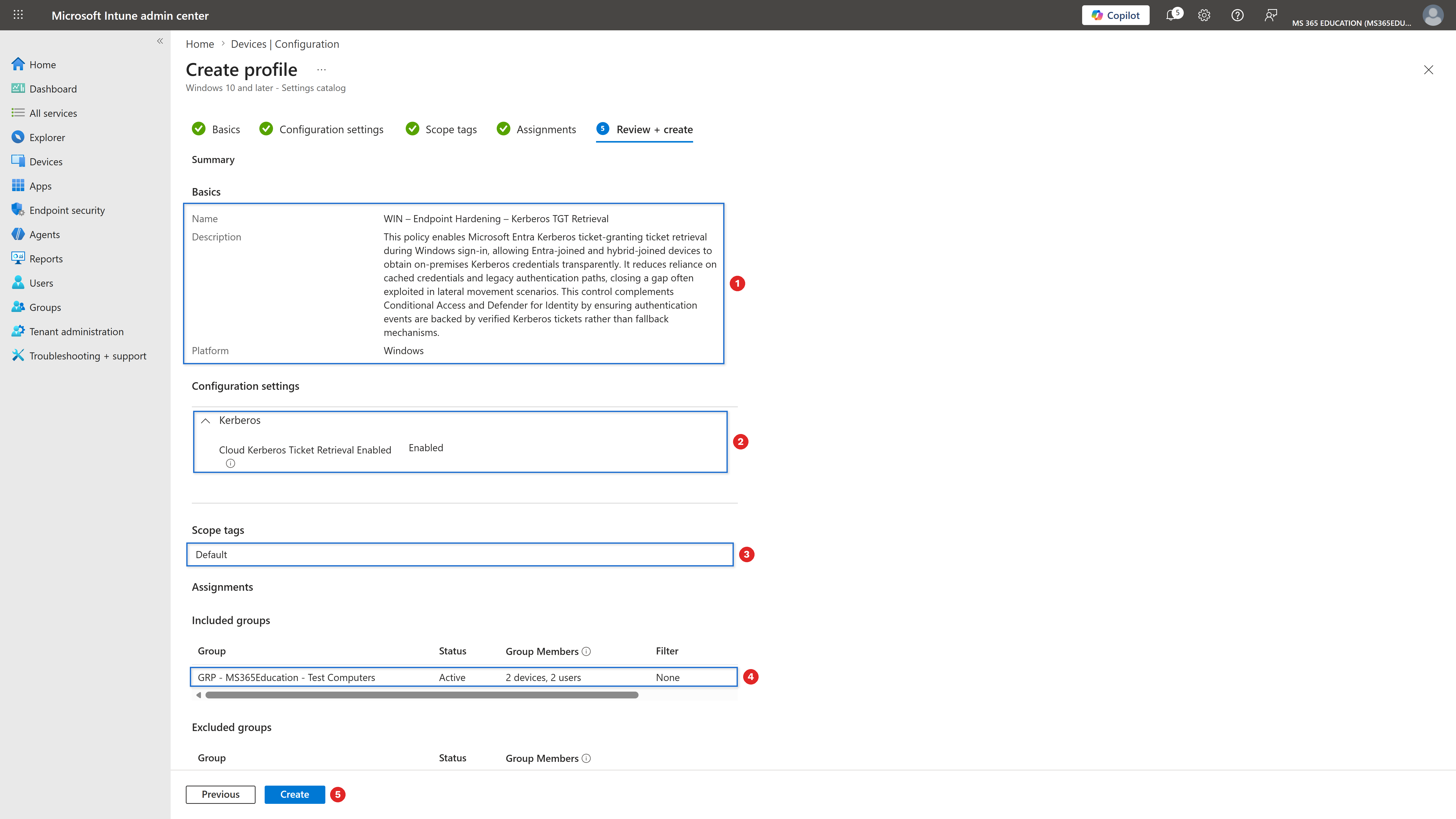
Task: Open the app launcher waffle icon
Action: pyautogui.click(x=18, y=15)
